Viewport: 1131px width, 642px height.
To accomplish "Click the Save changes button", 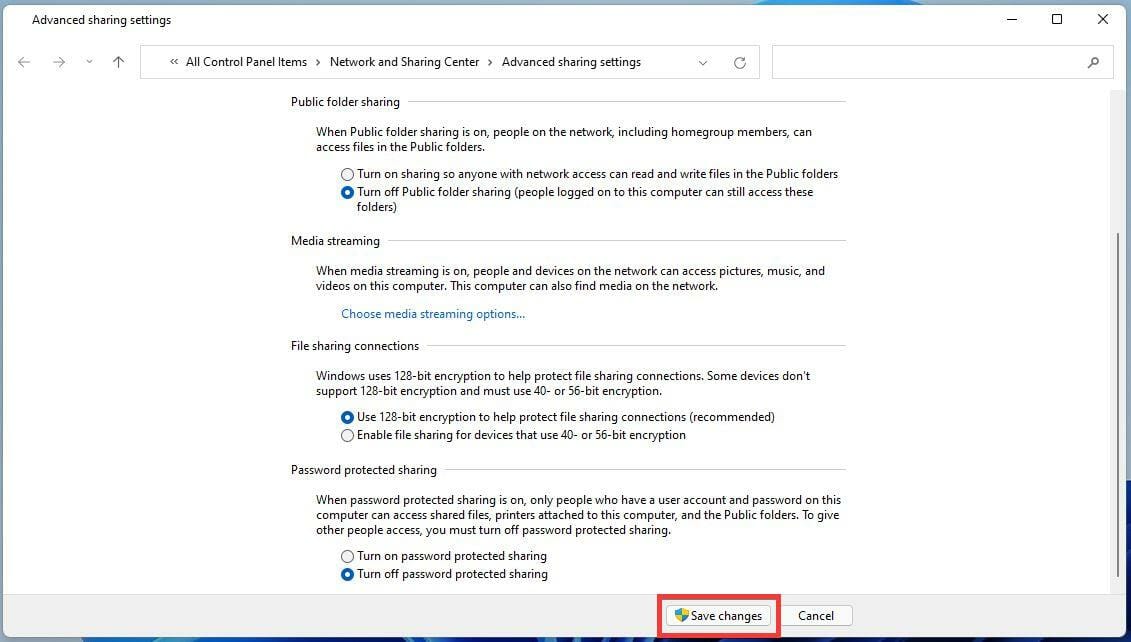I will (x=718, y=616).
